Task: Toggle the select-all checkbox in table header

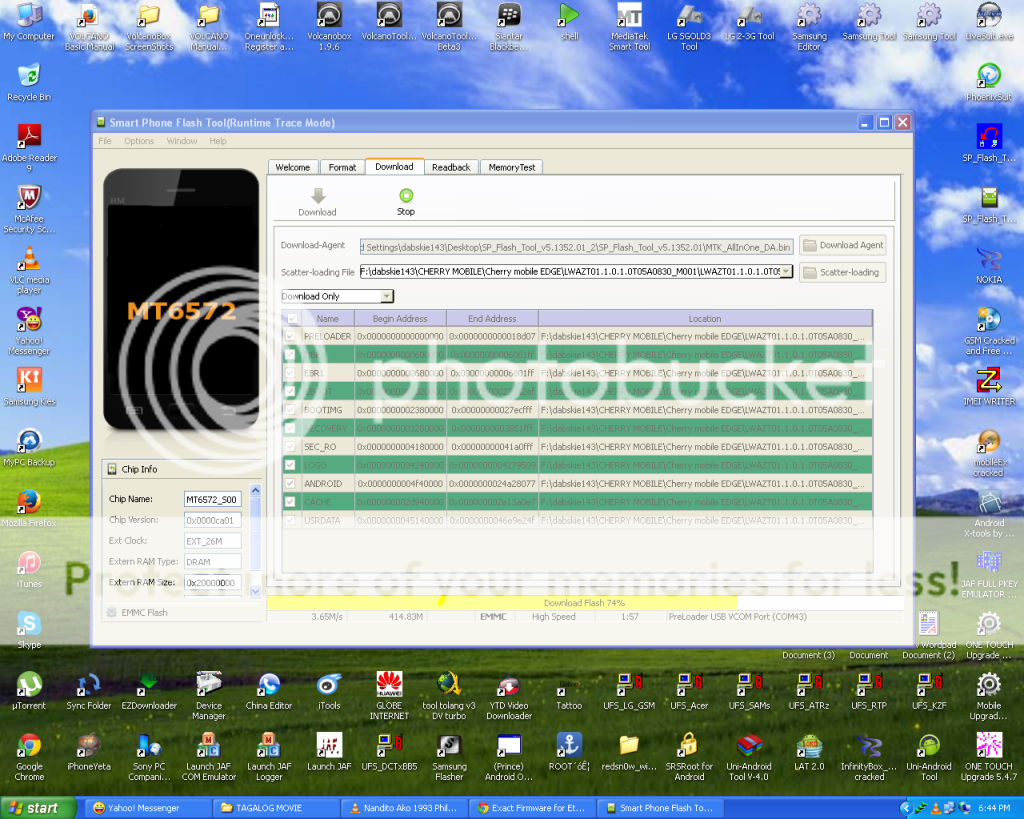Action: click(291, 318)
